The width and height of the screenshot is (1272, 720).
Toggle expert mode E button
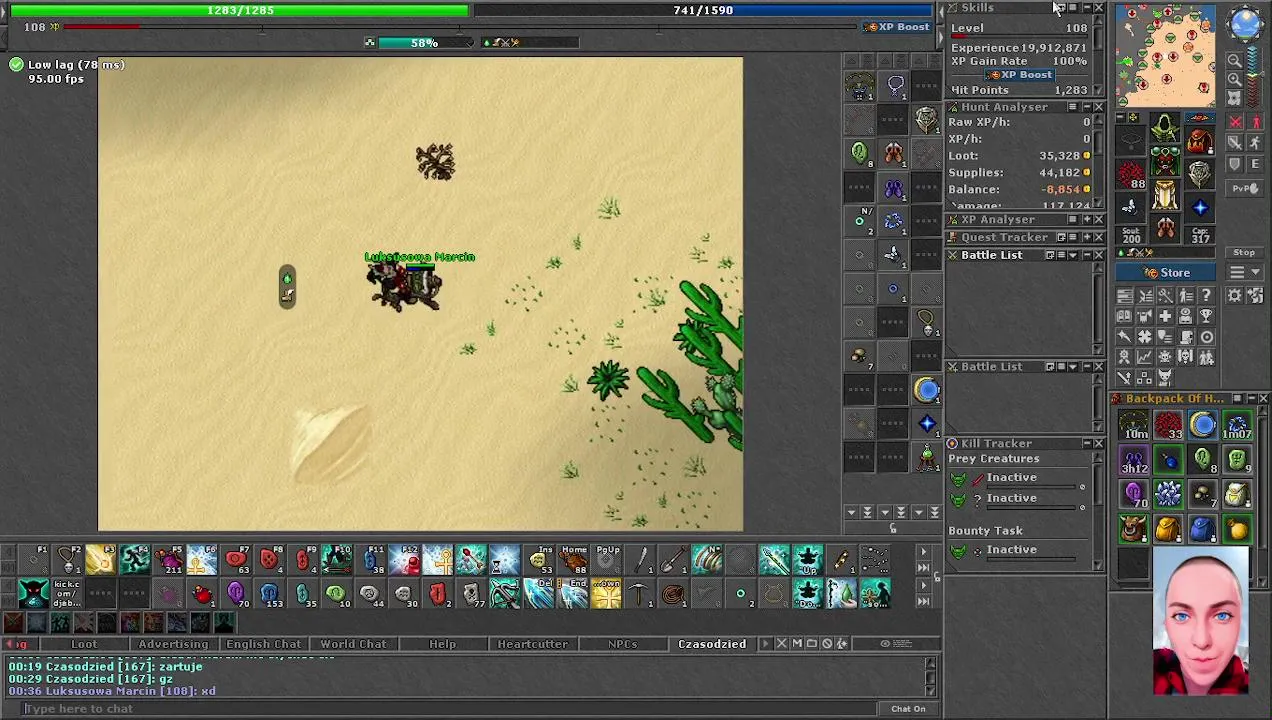click(x=1256, y=163)
